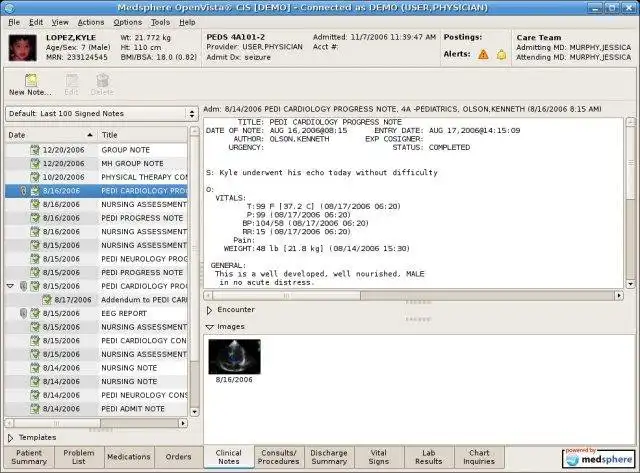This screenshot has width=640, height=473.
Task: Click note icon for PEDI PROGRESS NOTE 8/16/2006
Action: 35,218
